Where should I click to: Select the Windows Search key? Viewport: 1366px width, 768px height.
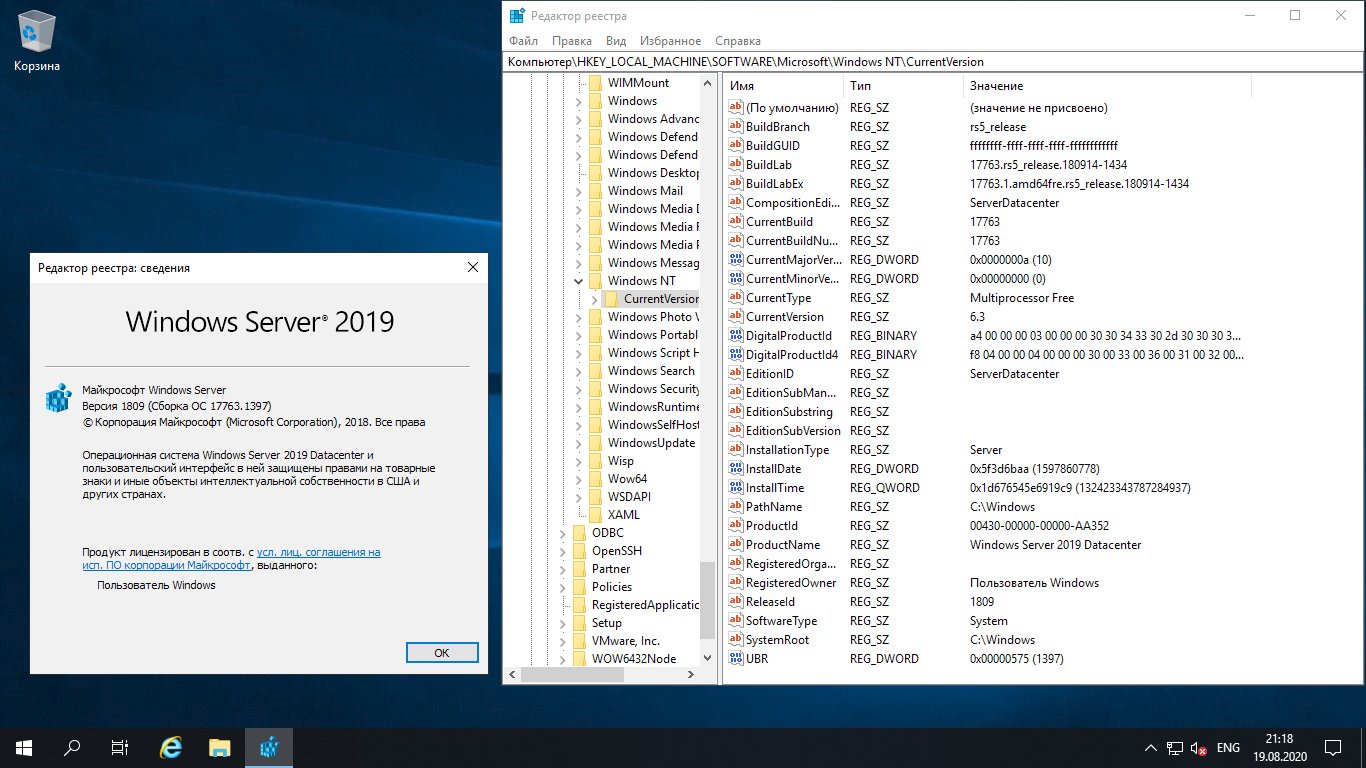pos(651,371)
